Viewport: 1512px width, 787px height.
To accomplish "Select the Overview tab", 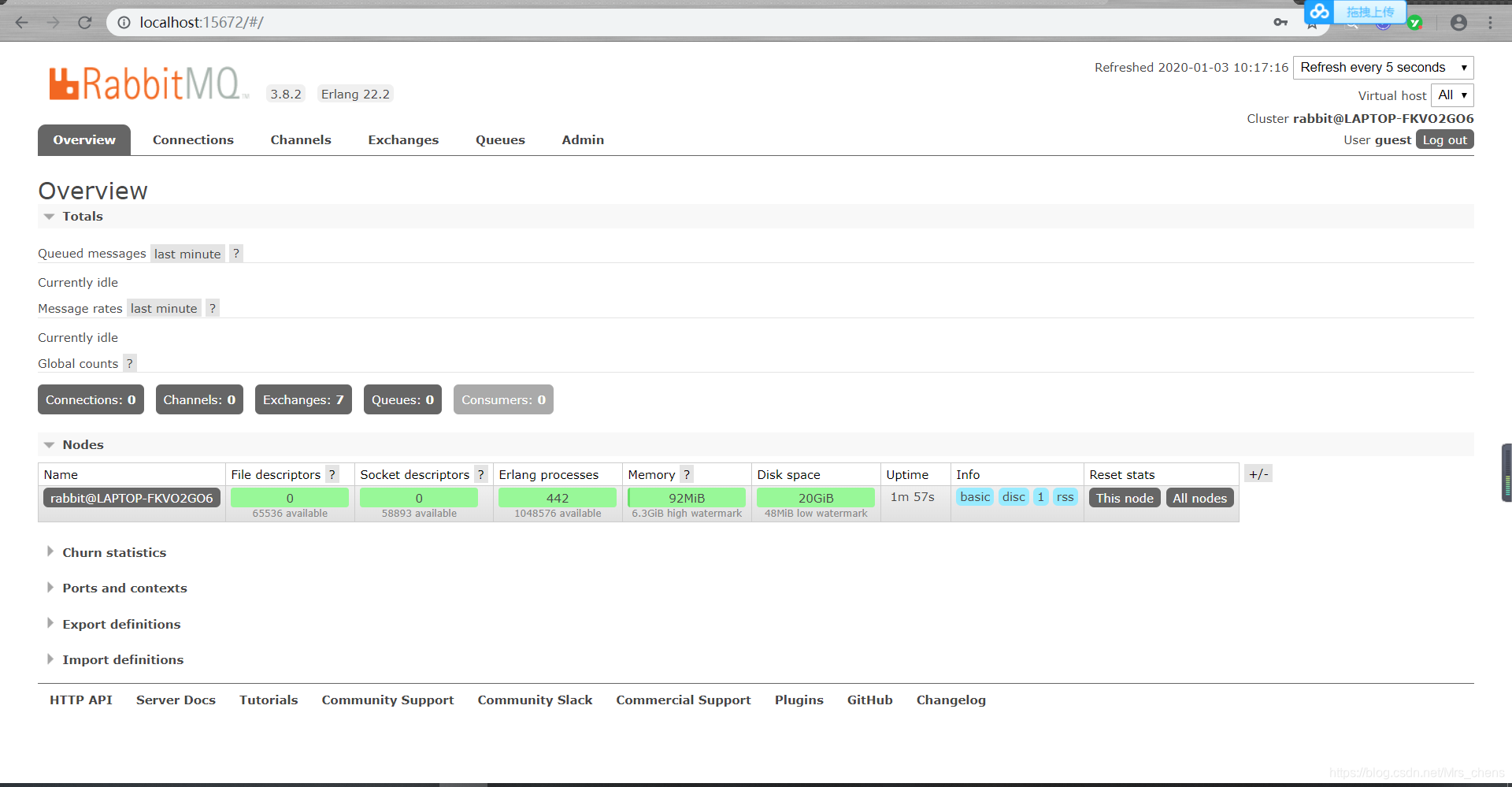I will coord(84,140).
